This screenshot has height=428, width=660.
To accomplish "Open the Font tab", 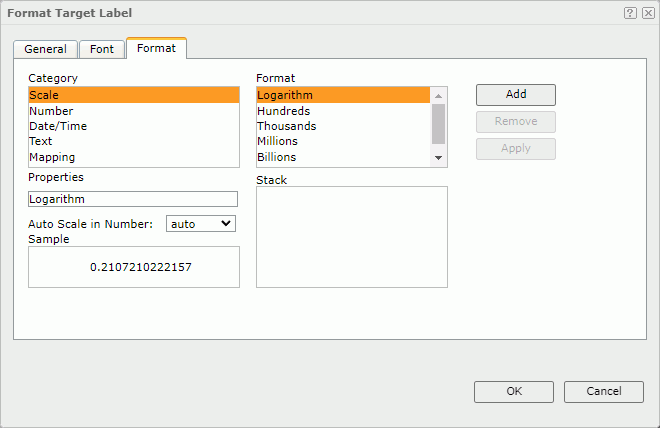I will click(102, 49).
